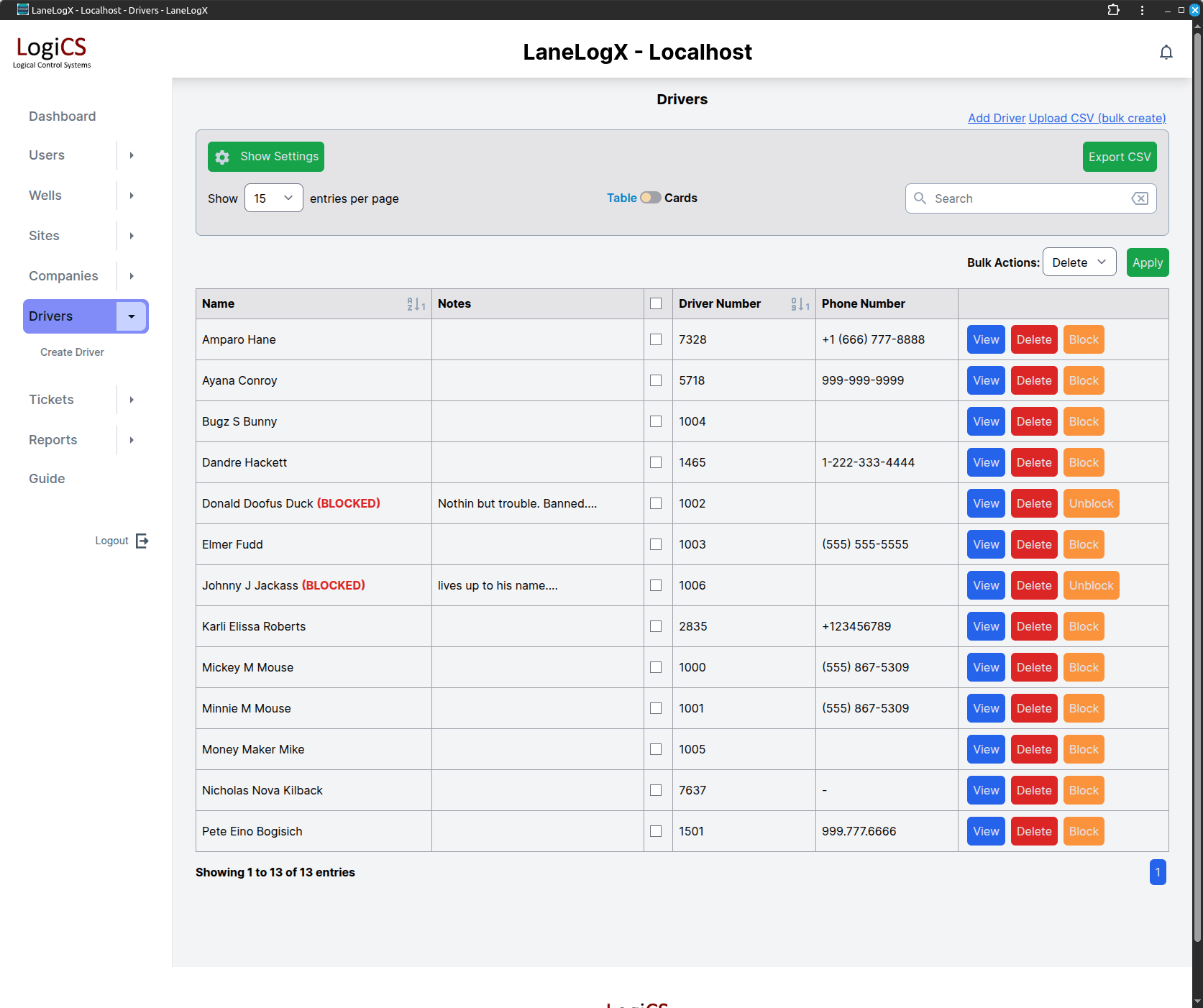Image resolution: width=1203 pixels, height=1008 pixels.
Task: Click the LogiCS logo
Action: (x=52, y=52)
